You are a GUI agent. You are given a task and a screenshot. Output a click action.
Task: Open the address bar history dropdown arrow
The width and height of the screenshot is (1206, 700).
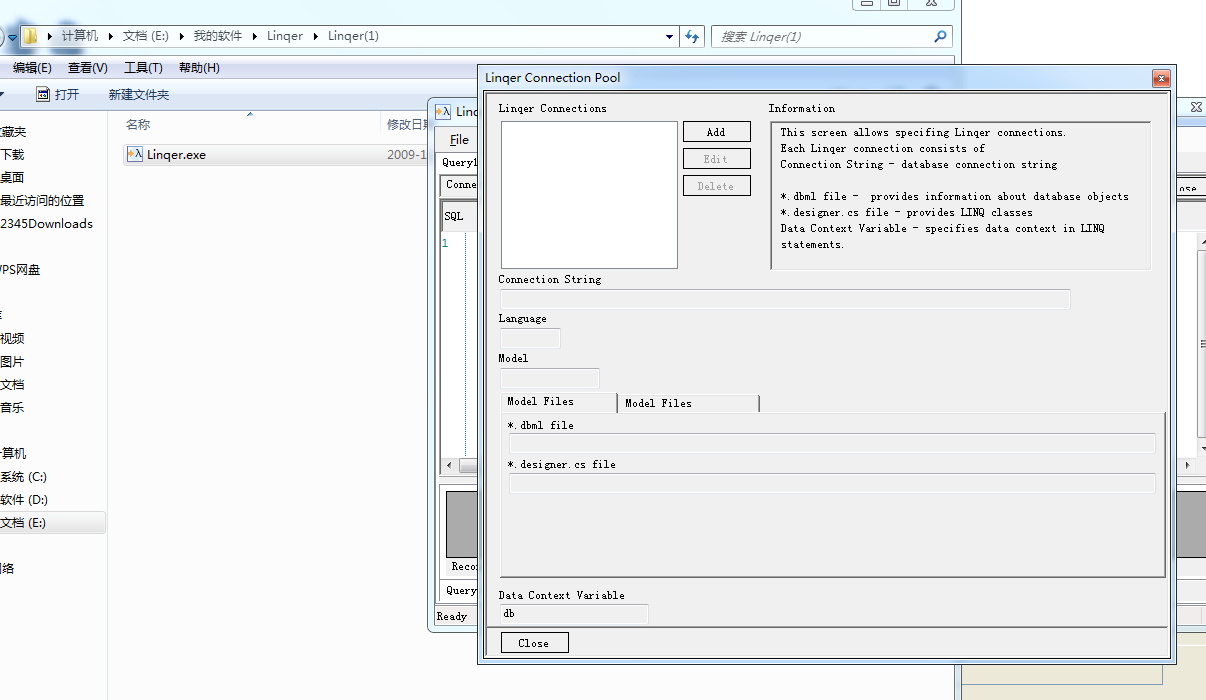click(670, 36)
